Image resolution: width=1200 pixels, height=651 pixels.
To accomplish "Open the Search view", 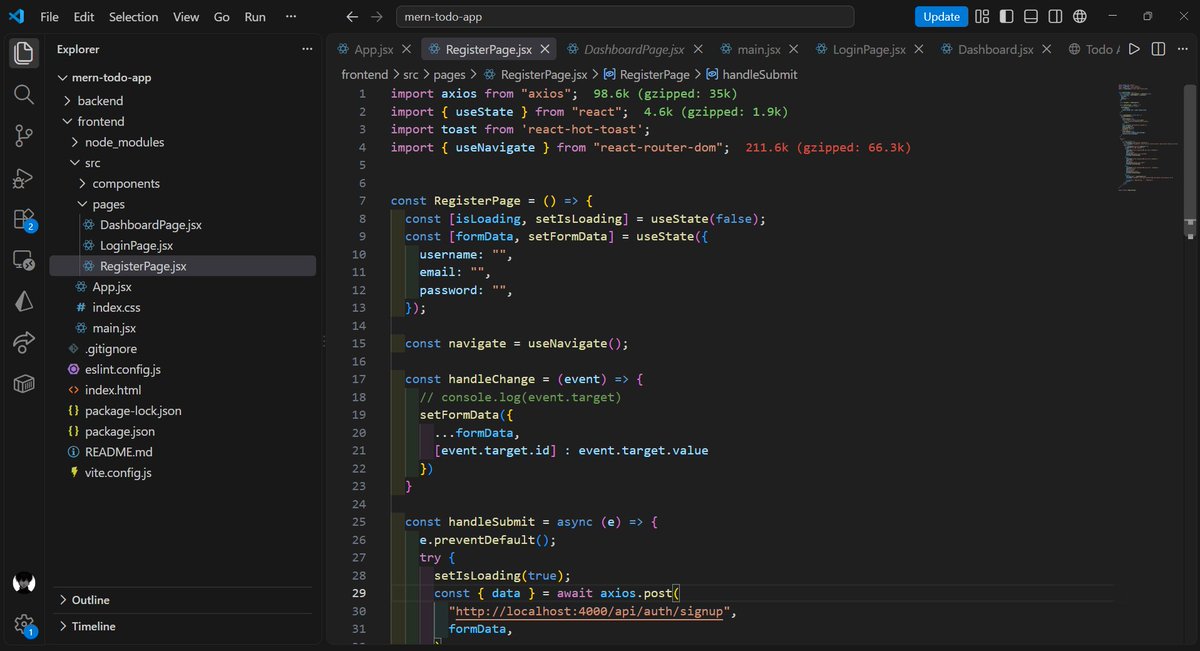I will (x=24, y=94).
